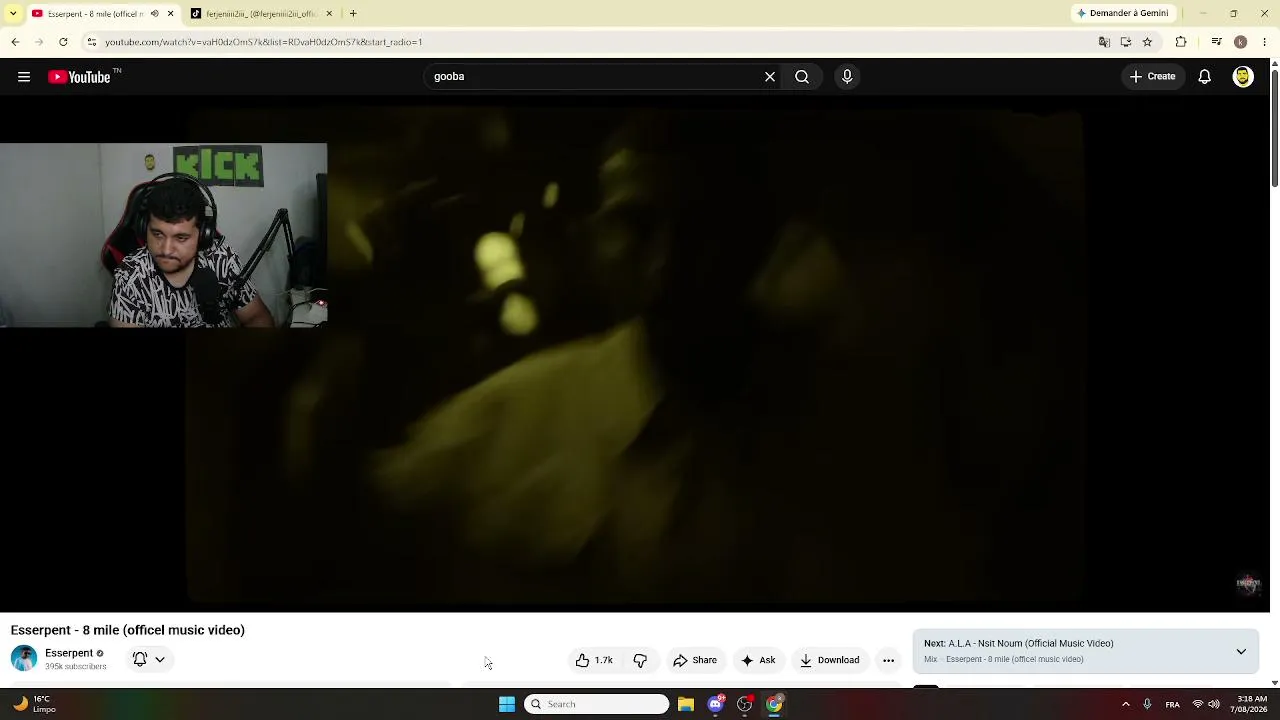The width and height of the screenshot is (1280, 720).
Task: Open the Wi-Fi network settings
Action: coord(1197,704)
